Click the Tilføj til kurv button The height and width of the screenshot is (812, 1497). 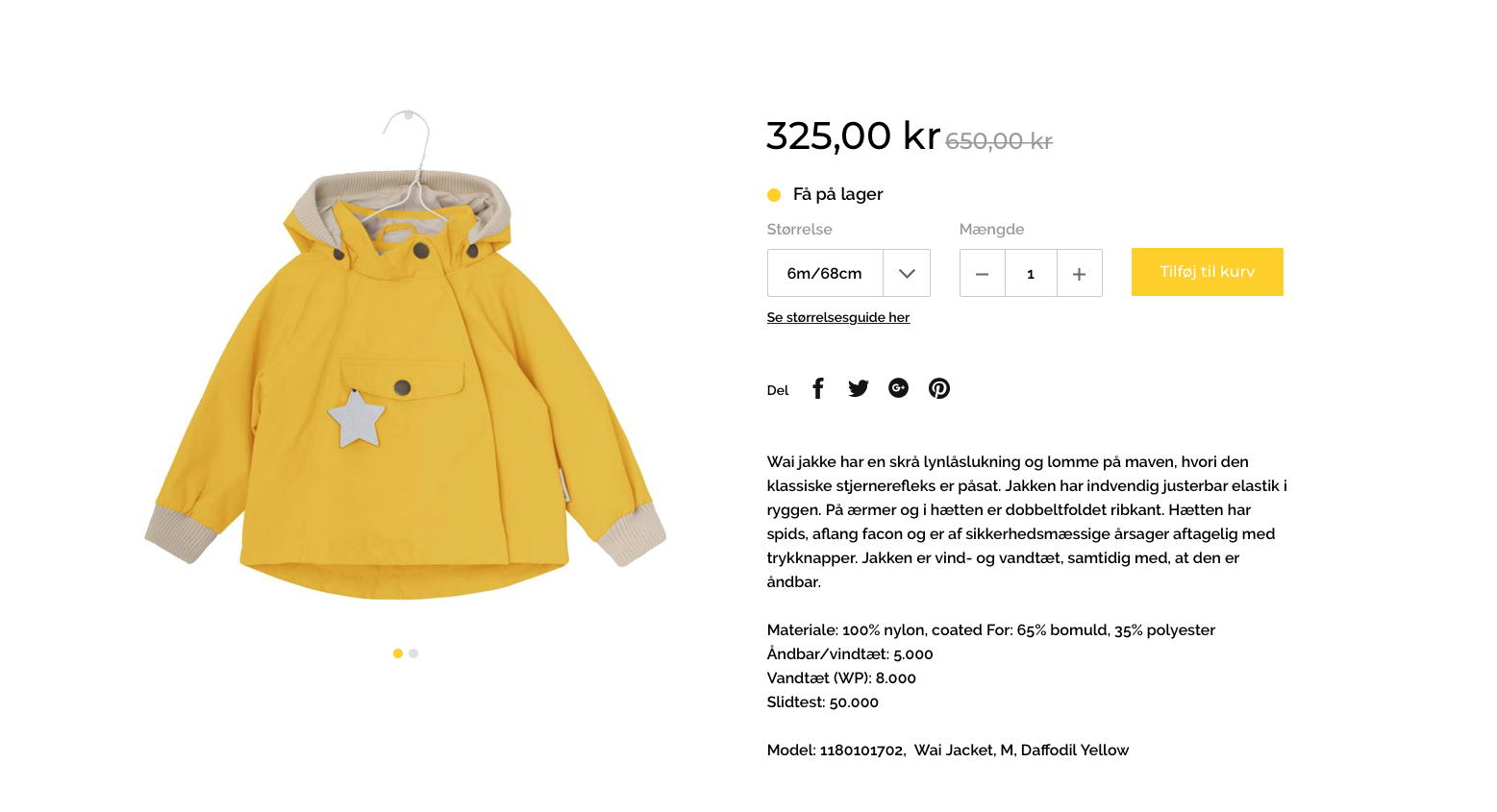click(x=1208, y=272)
